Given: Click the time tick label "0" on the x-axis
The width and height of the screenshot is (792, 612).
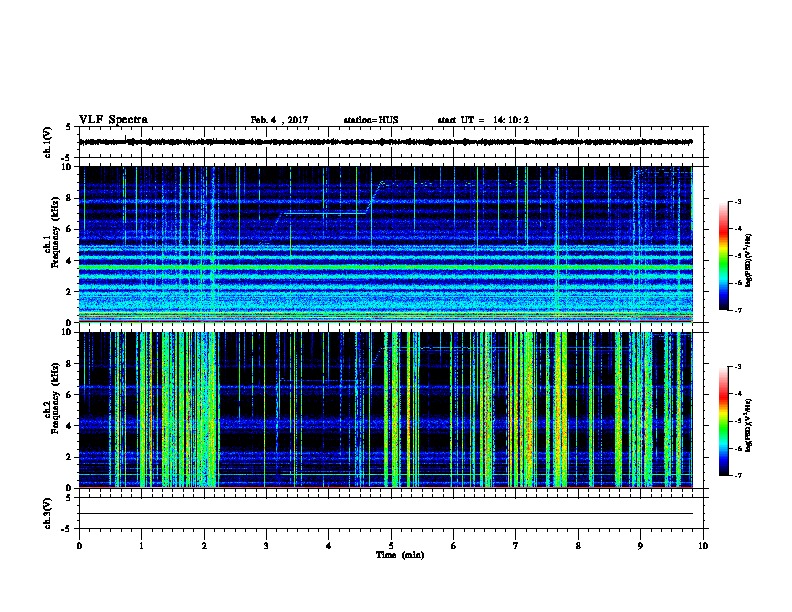Looking at the screenshot, I should pyautogui.click(x=79, y=546).
